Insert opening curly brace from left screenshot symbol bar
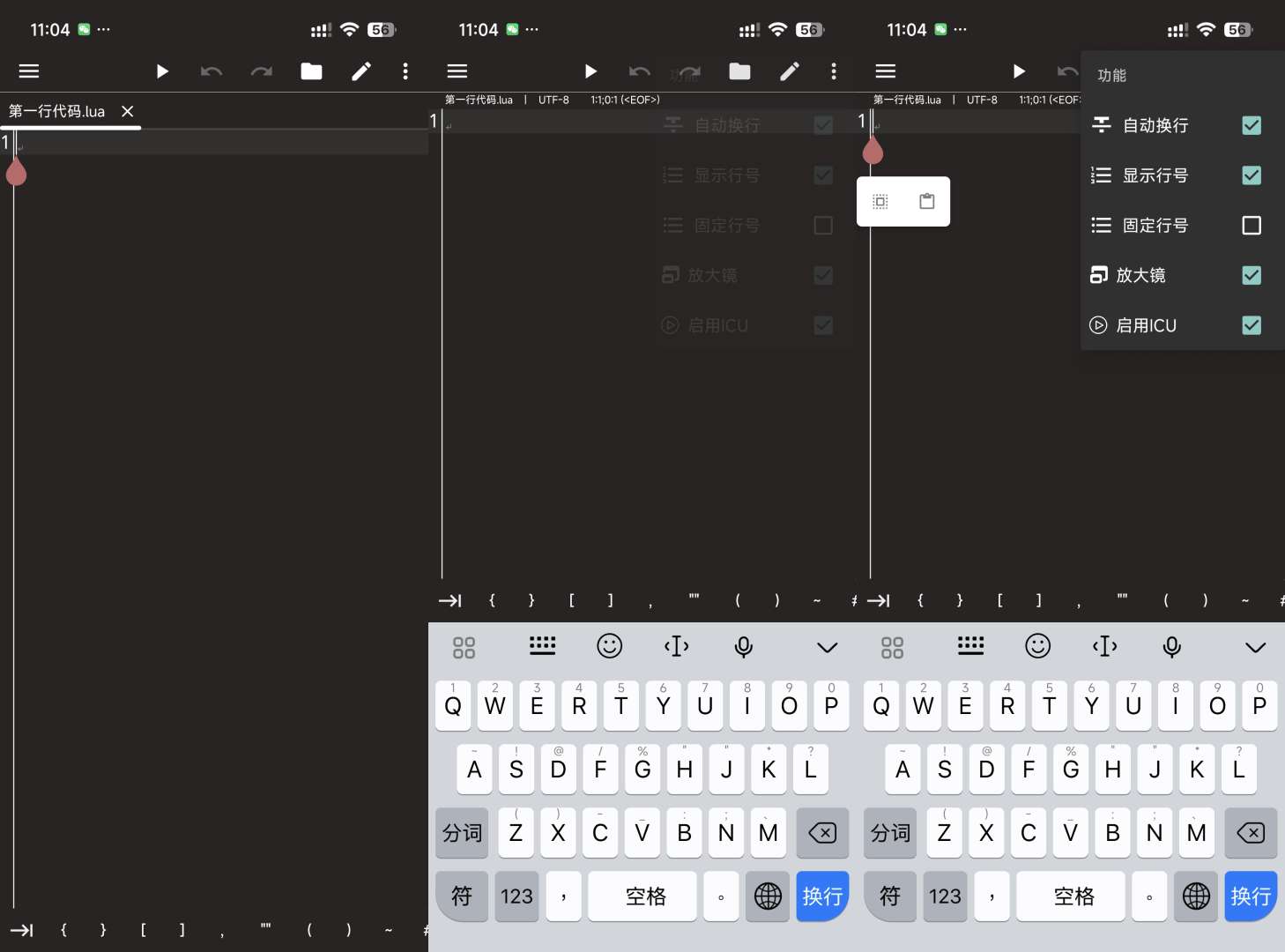Screen dimensions: 1285x952 tap(63, 930)
